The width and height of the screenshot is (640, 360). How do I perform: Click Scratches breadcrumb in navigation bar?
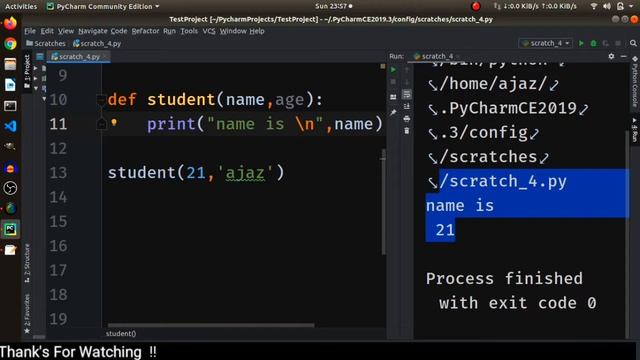click(46, 43)
